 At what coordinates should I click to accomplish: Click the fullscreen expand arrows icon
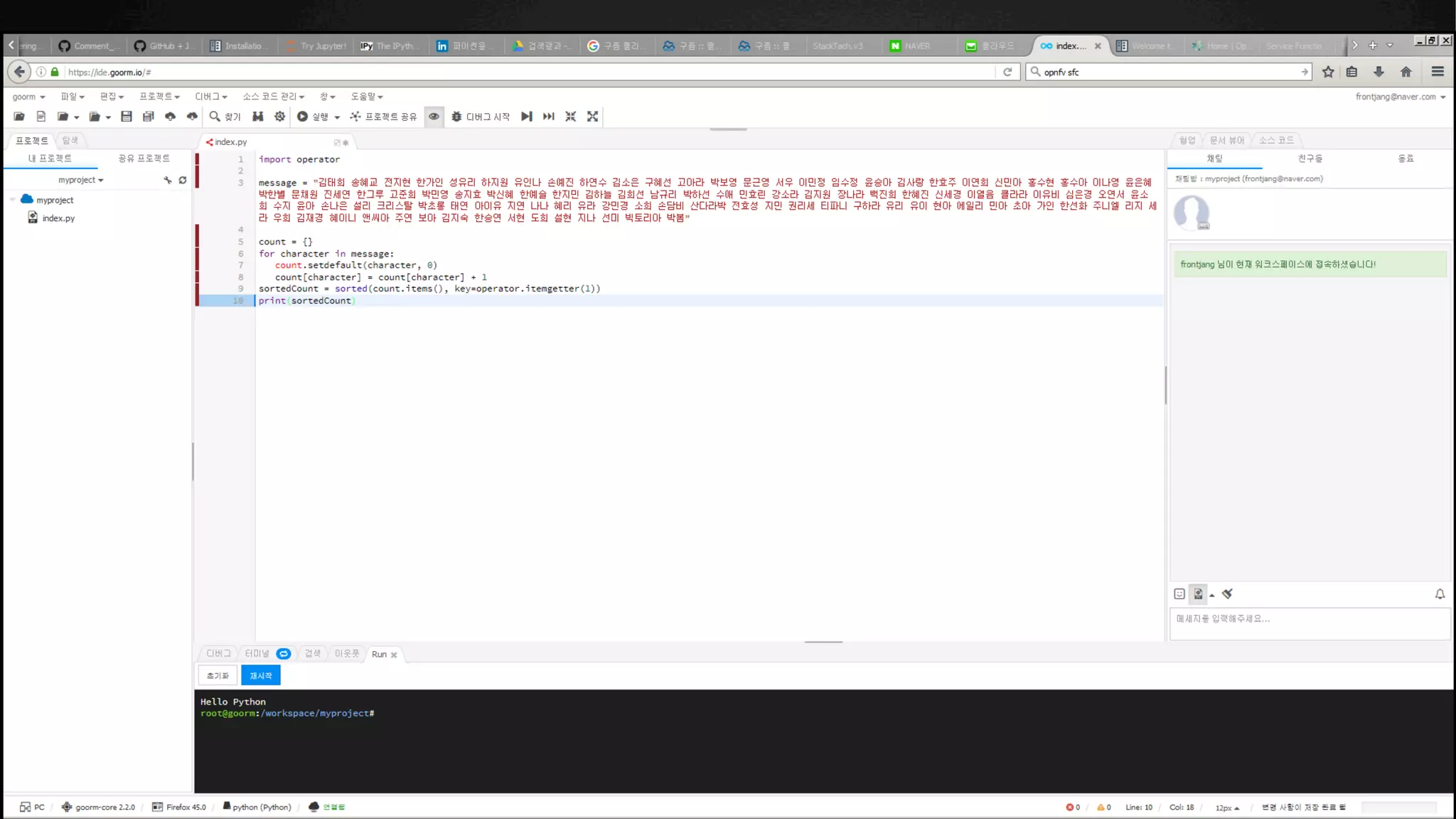593,117
